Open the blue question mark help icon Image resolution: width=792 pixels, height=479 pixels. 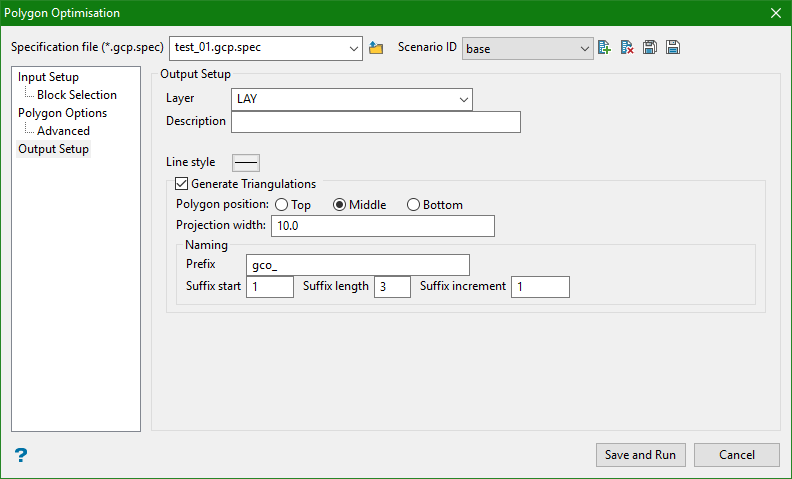21,455
